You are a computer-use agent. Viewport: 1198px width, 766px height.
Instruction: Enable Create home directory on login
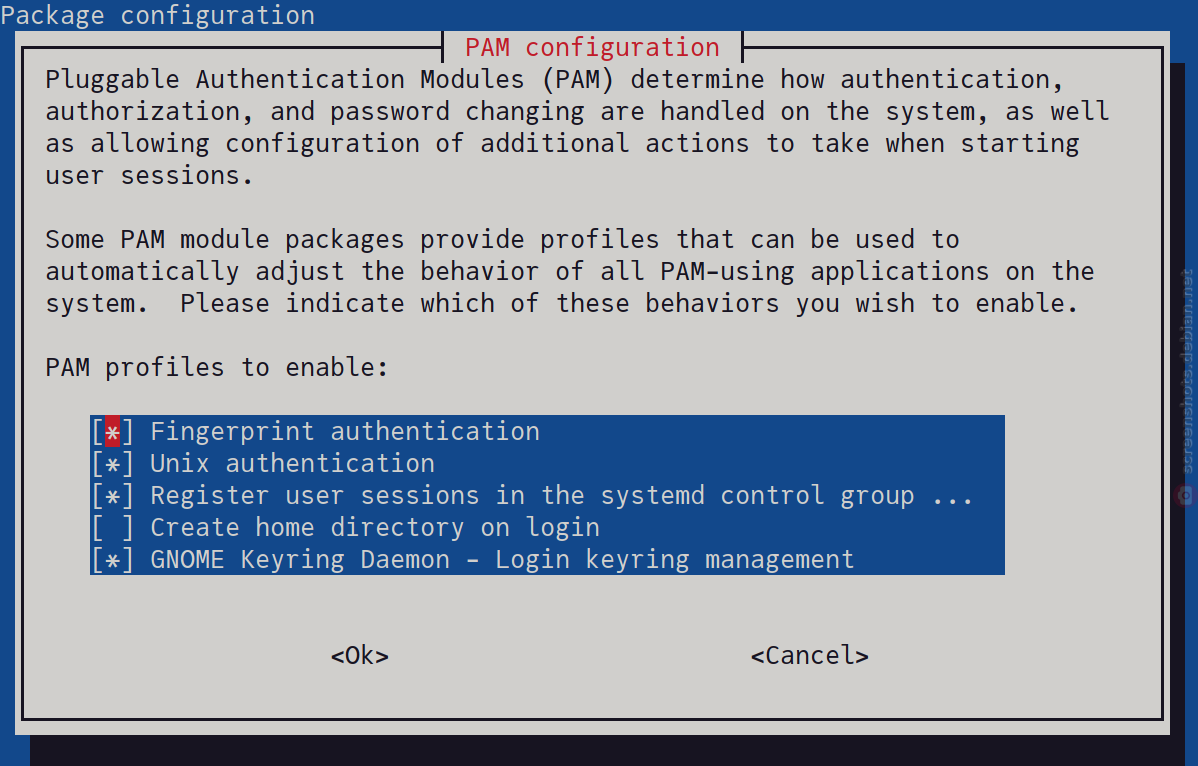click(112, 528)
